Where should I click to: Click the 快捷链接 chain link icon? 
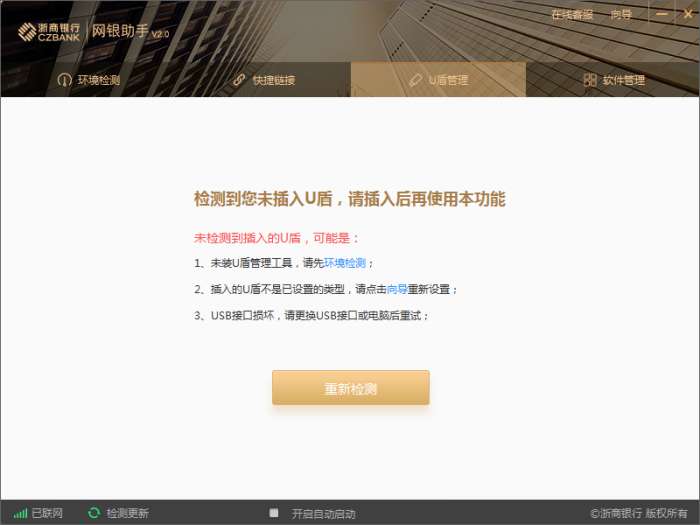point(240,80)
